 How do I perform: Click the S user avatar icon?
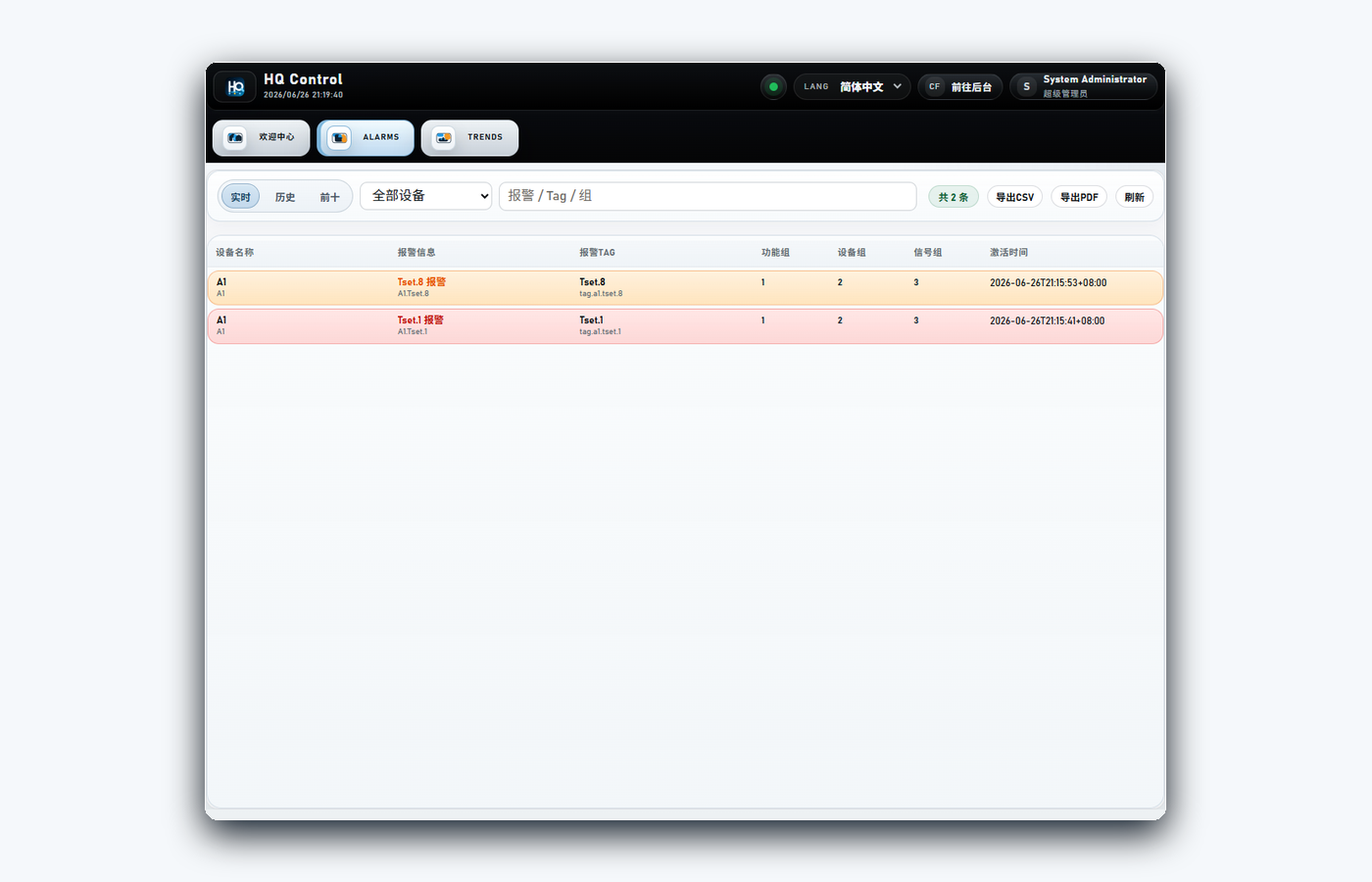pos(1026,87)
